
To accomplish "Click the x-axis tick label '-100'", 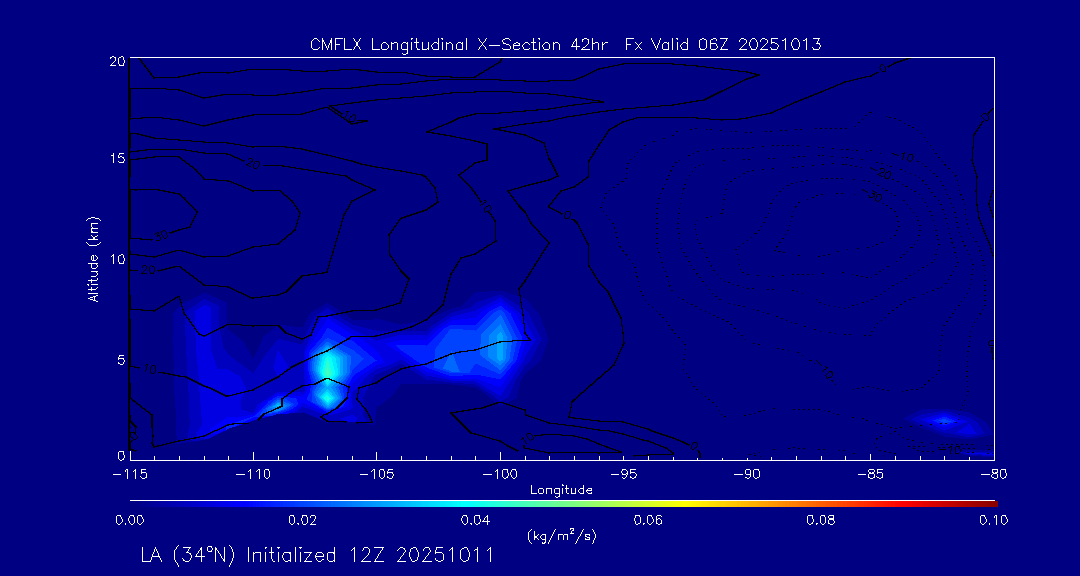I will (500, 475).
